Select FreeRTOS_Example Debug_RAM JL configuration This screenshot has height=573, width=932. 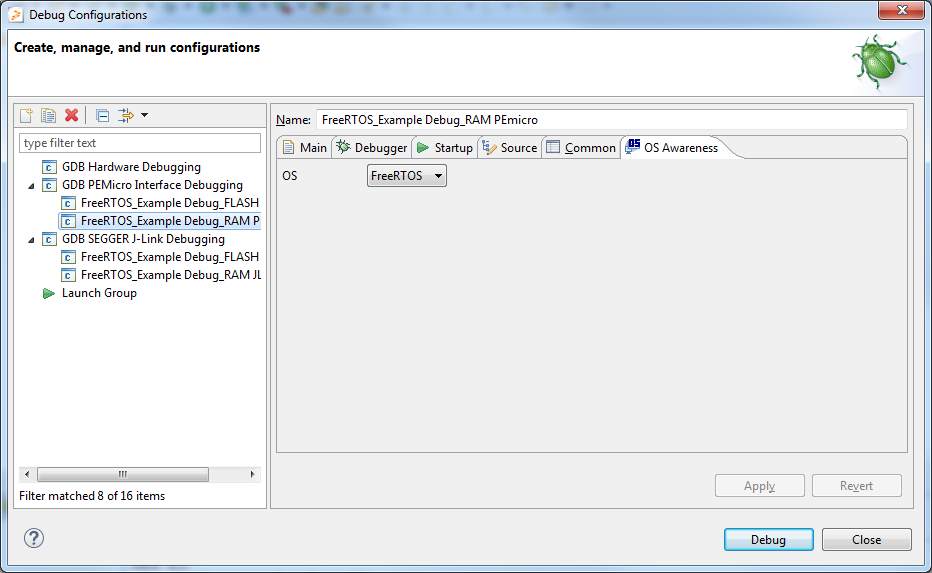point(171,275)
